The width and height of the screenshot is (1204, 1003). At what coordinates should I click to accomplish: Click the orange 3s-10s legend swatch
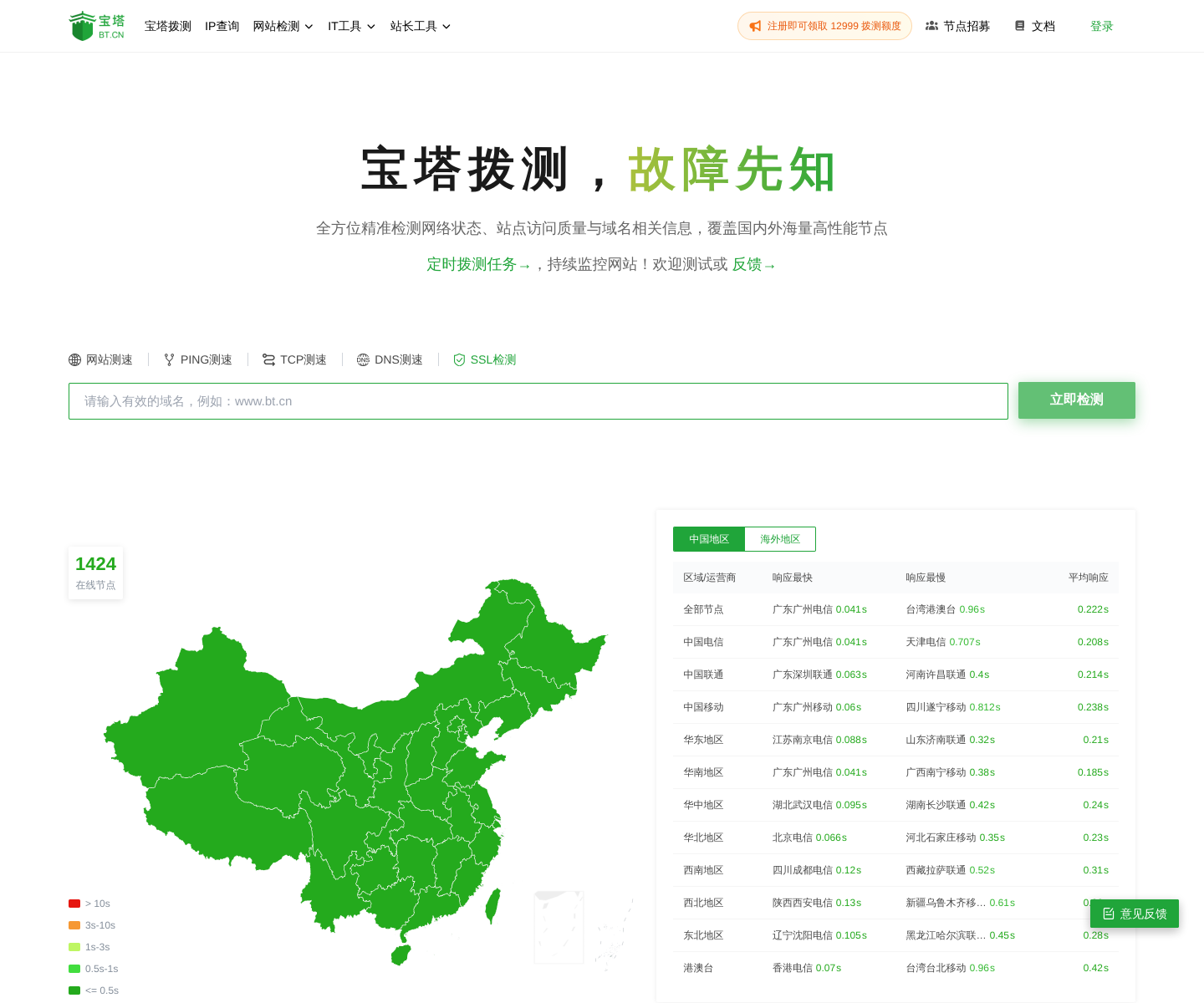pos(74,925)
